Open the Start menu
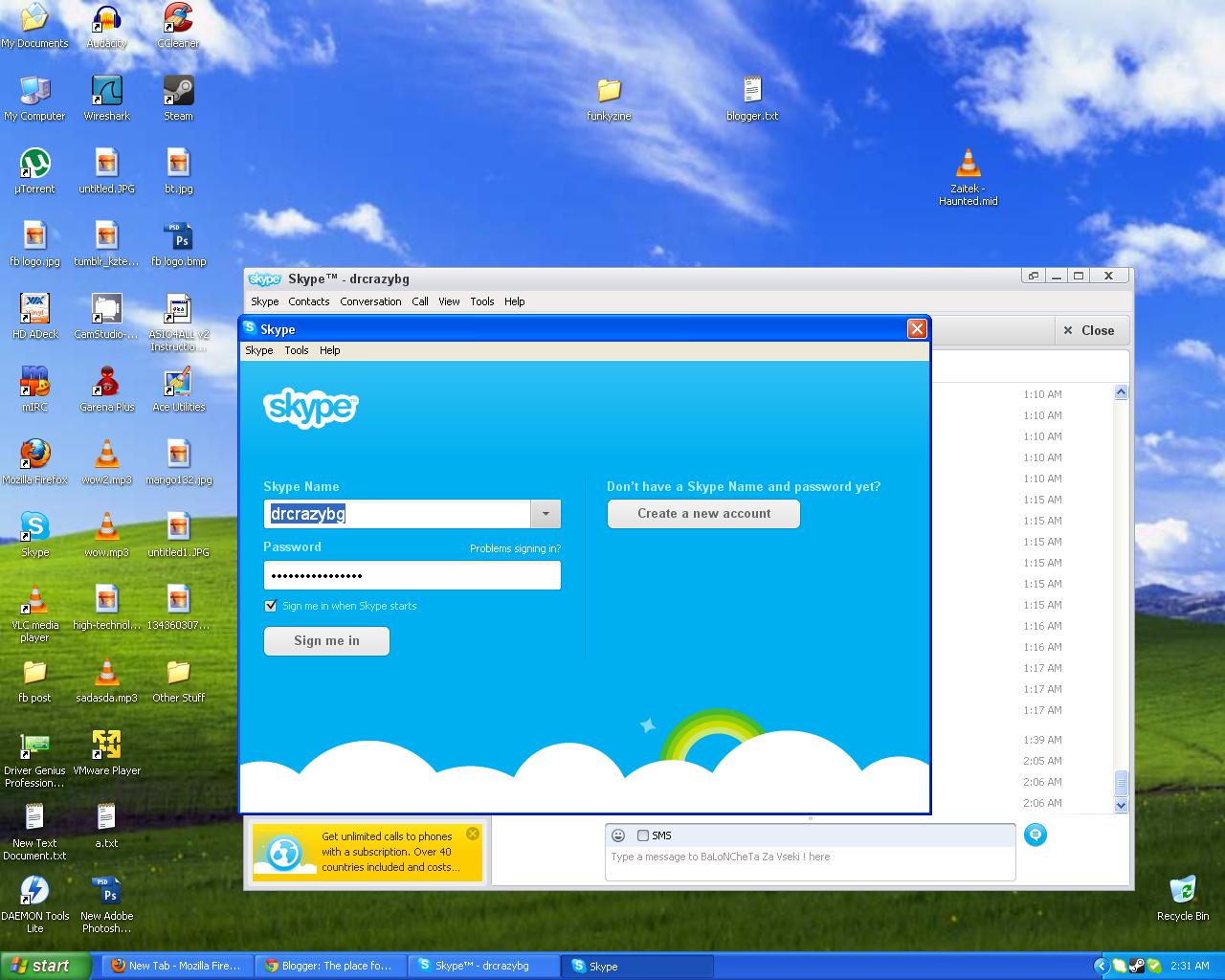 45,966
